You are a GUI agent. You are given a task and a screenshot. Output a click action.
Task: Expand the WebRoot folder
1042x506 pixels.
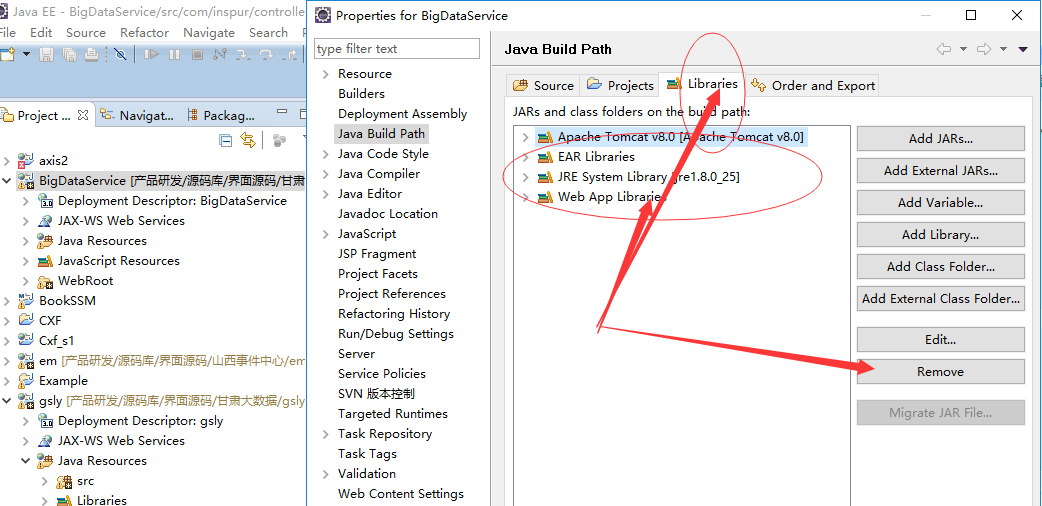point(25,281)
